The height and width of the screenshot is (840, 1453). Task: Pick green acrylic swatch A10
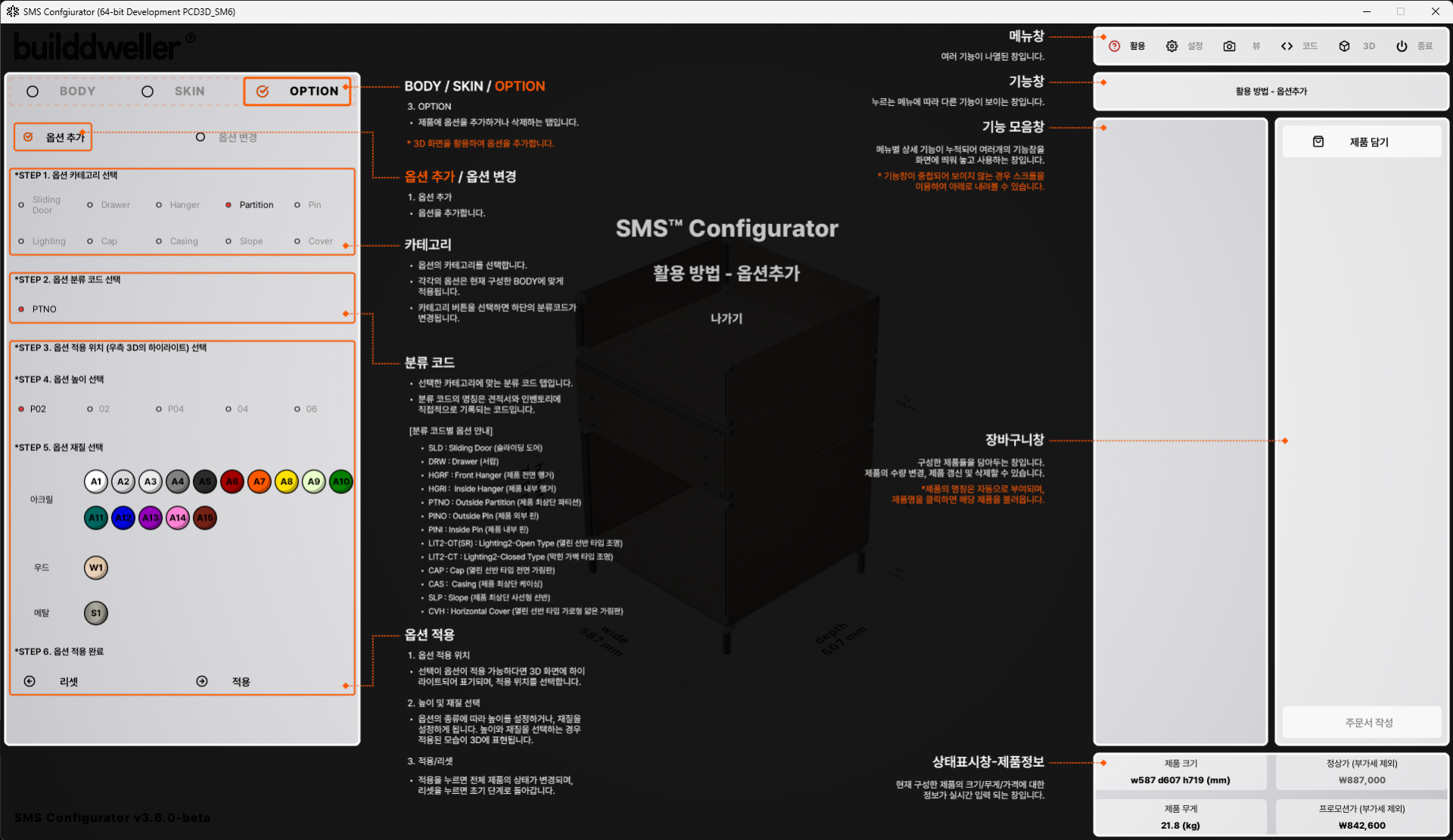click(341, 481)
